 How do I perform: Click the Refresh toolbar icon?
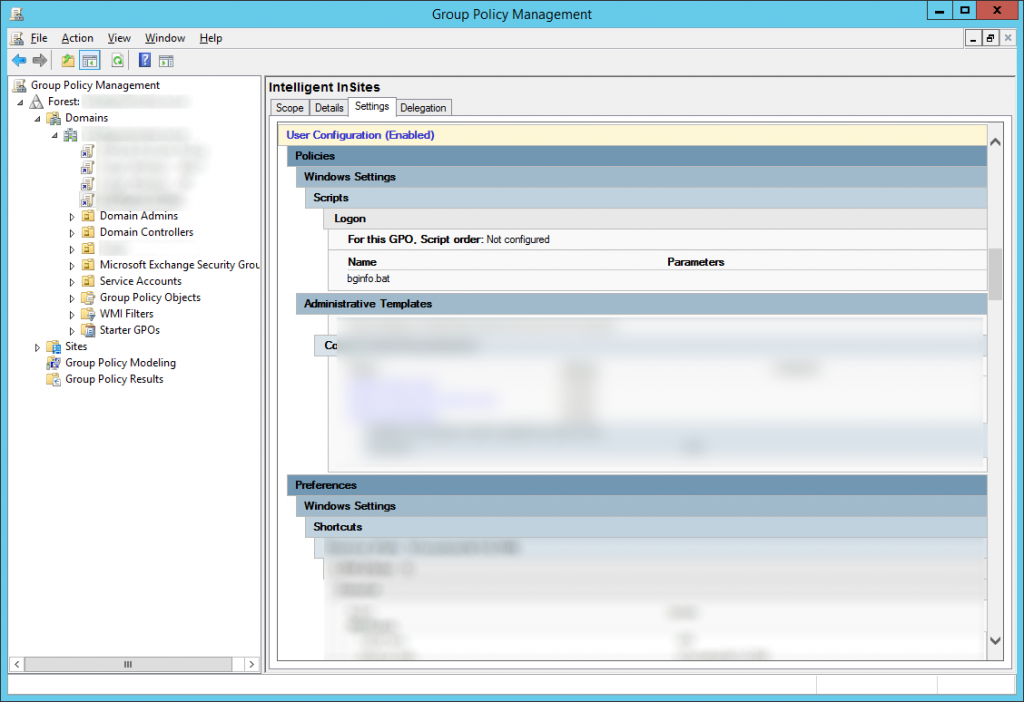[x=117, y=60]
